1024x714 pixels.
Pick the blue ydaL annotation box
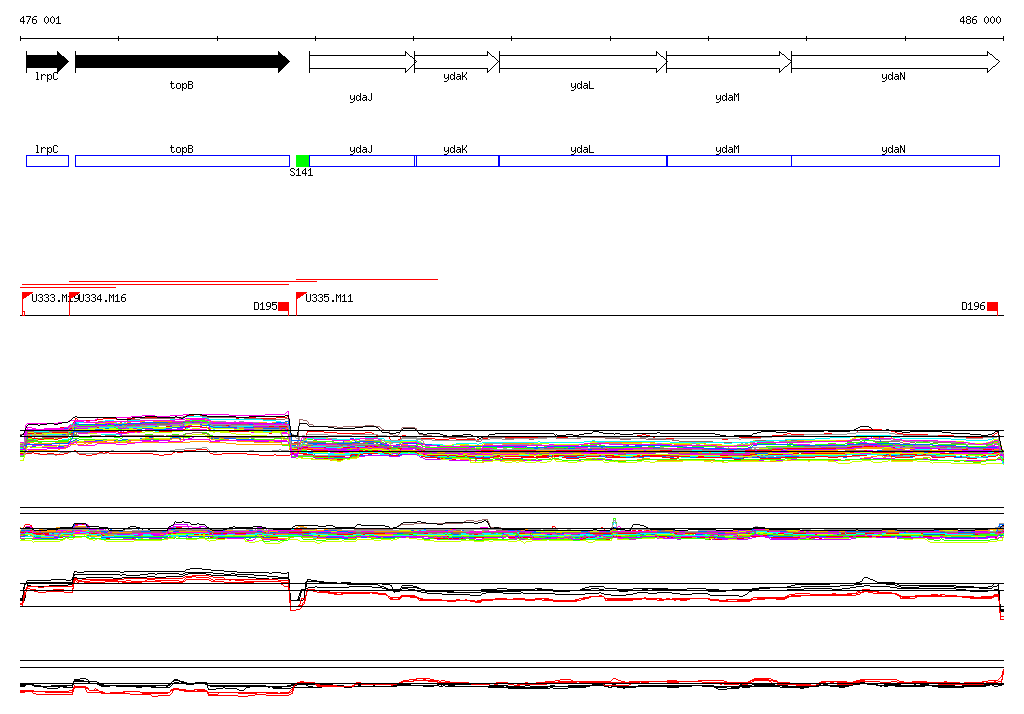click(x=583, y=161)
